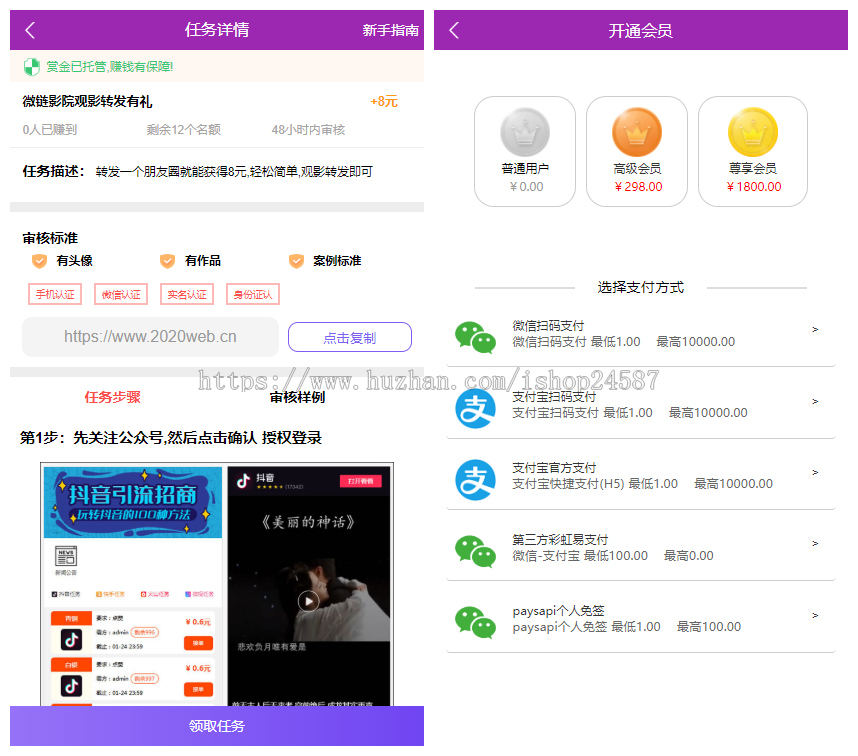Screen dimensions: 858x756
Task: Click the 第1步 step instruction text
Action: 171,438
